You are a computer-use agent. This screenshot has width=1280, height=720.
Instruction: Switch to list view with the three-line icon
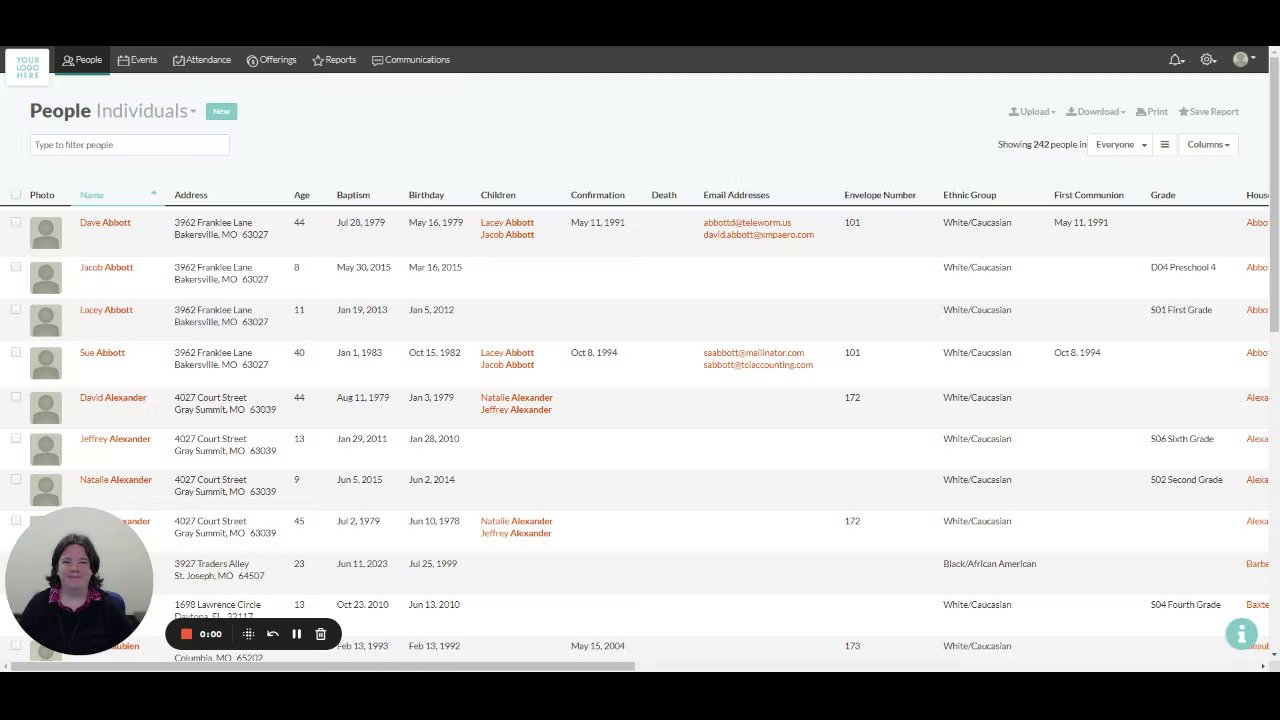(x=1164, y=145)
